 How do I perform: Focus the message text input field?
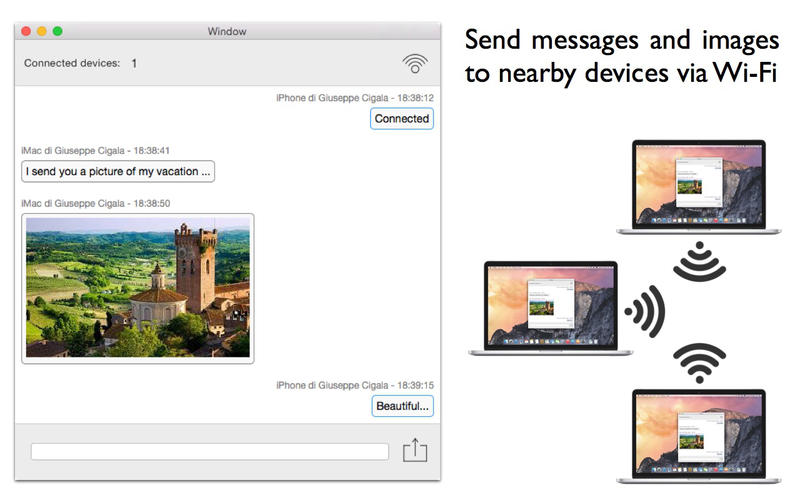click(x=210, y=452)
